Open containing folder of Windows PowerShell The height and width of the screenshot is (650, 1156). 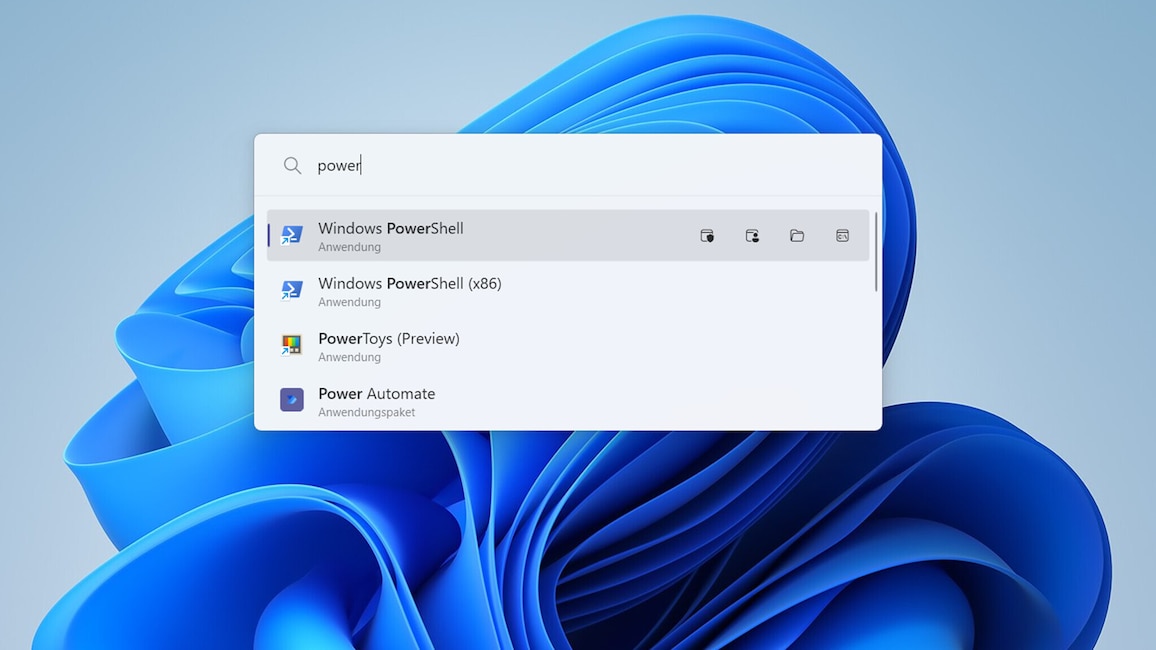(x=797, y=236)
